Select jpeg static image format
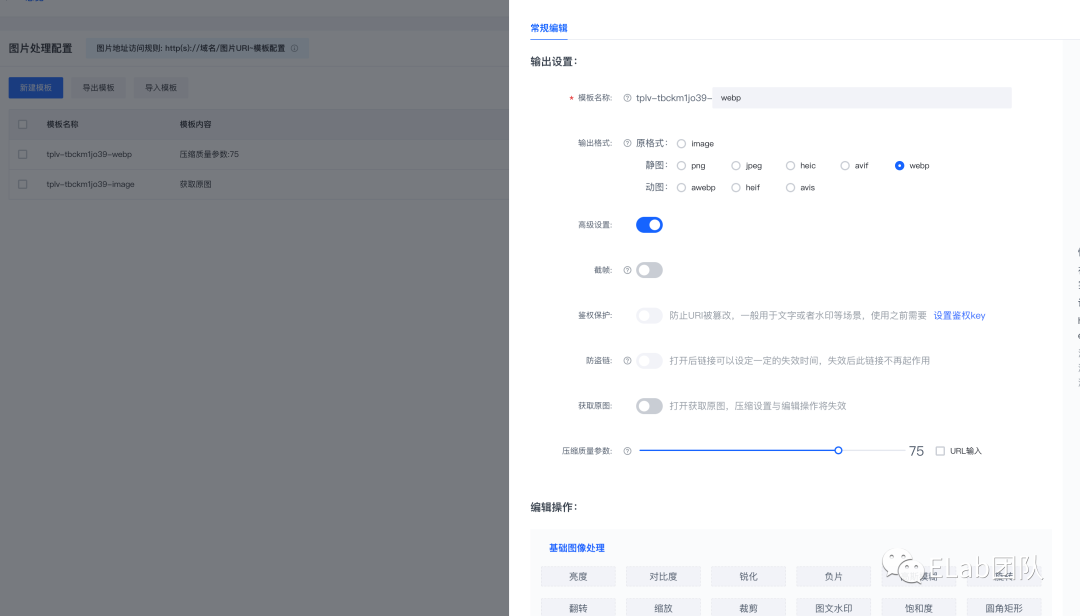The height and width of the screenshot is (616, 1080). 736,165
